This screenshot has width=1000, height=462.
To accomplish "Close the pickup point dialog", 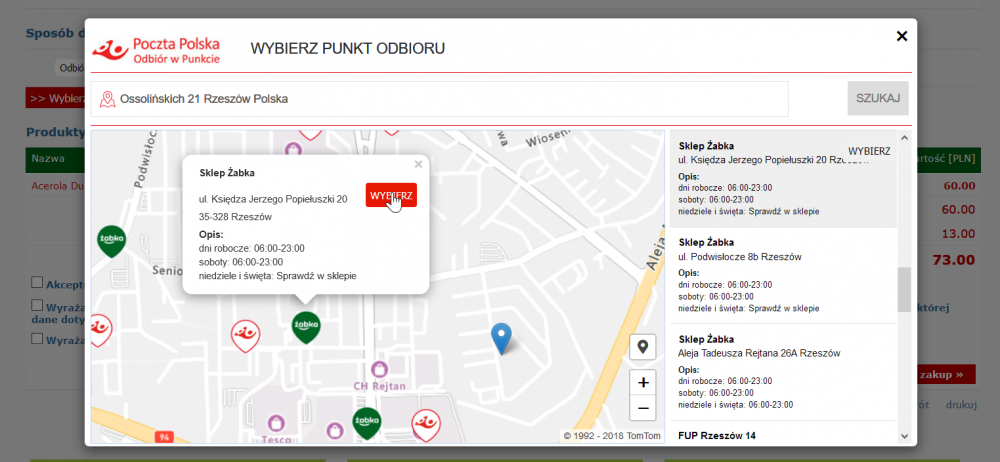I will tap(901, 36).
